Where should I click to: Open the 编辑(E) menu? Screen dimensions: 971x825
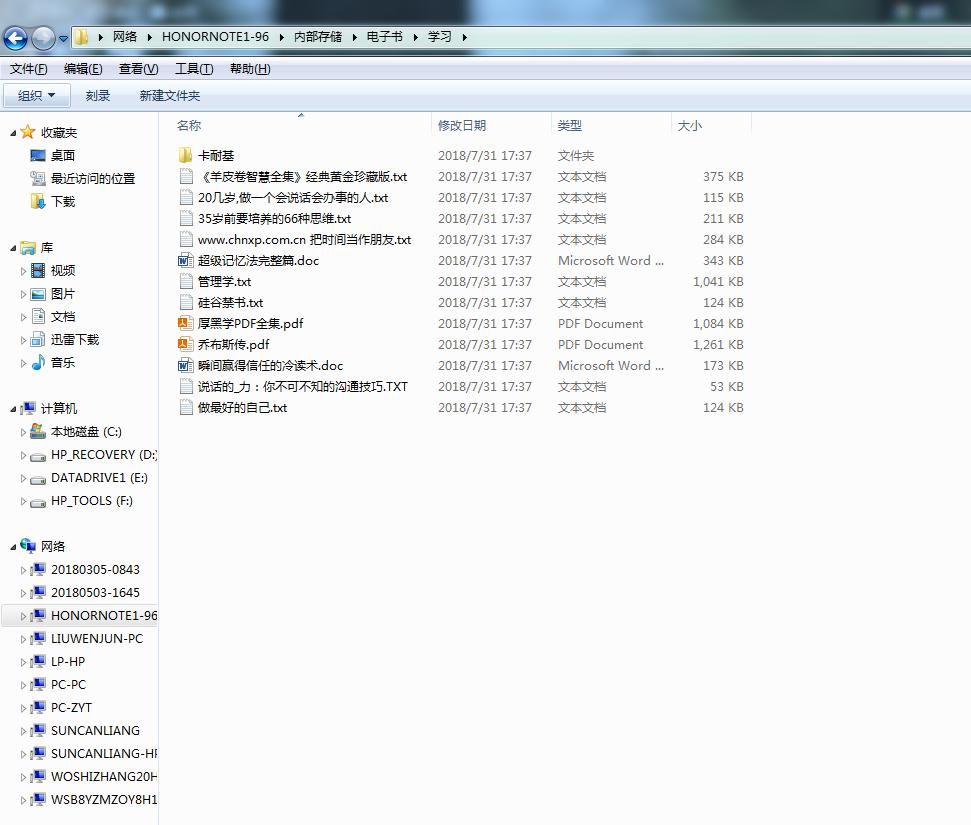(83, 69)
